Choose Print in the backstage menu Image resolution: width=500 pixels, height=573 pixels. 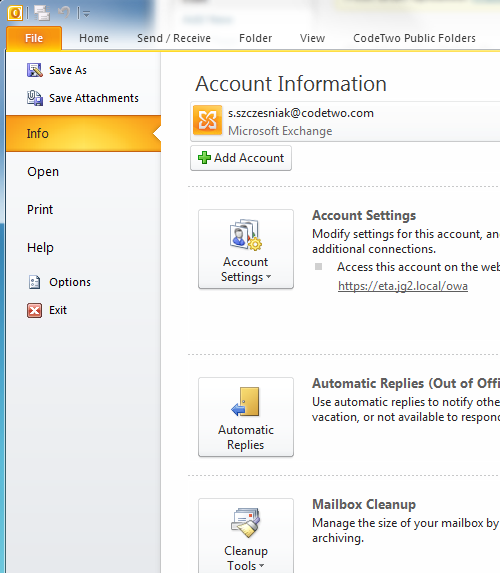tap(40, 209)
